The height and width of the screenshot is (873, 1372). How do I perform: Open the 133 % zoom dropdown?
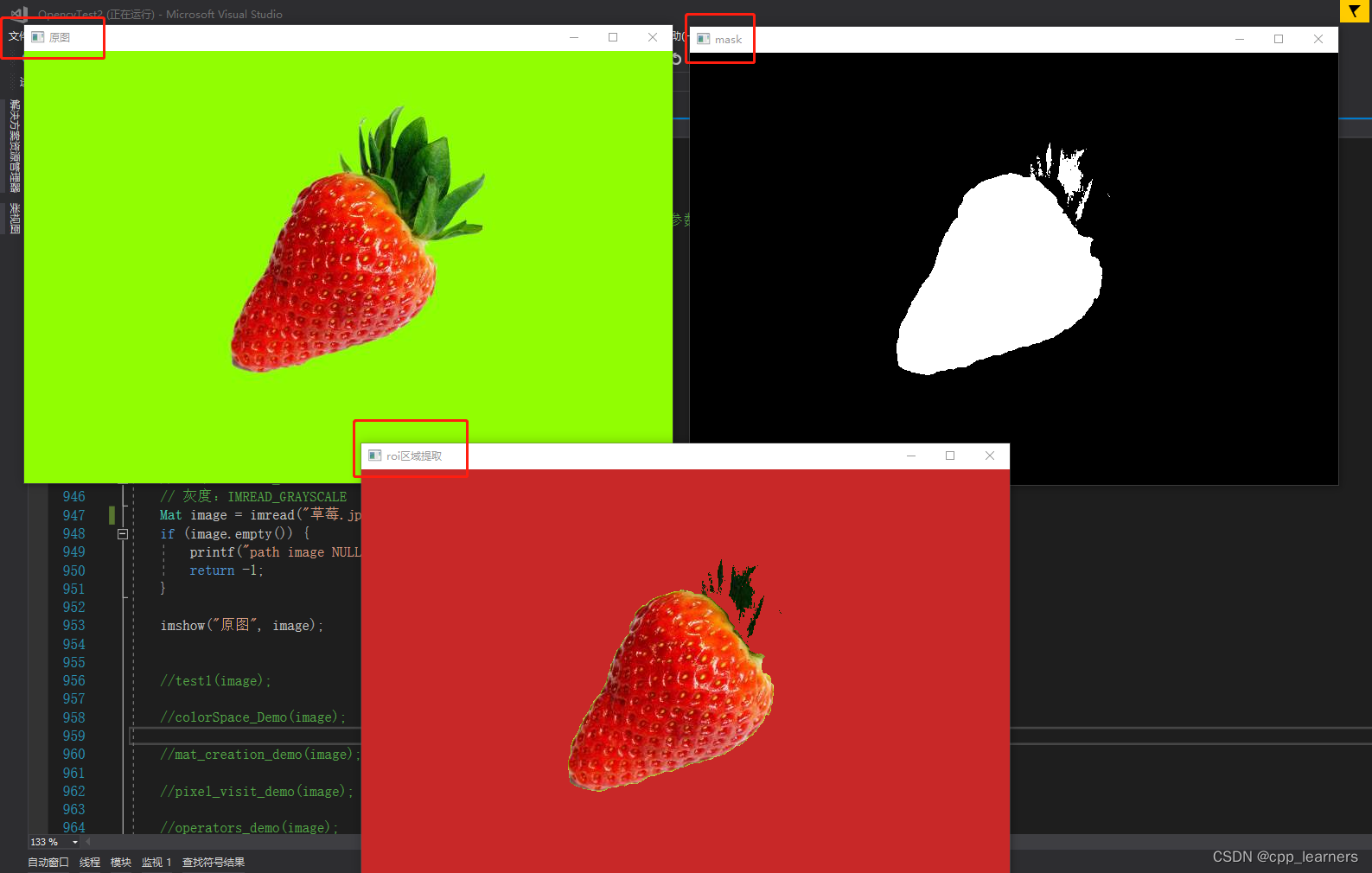point(74,842)
